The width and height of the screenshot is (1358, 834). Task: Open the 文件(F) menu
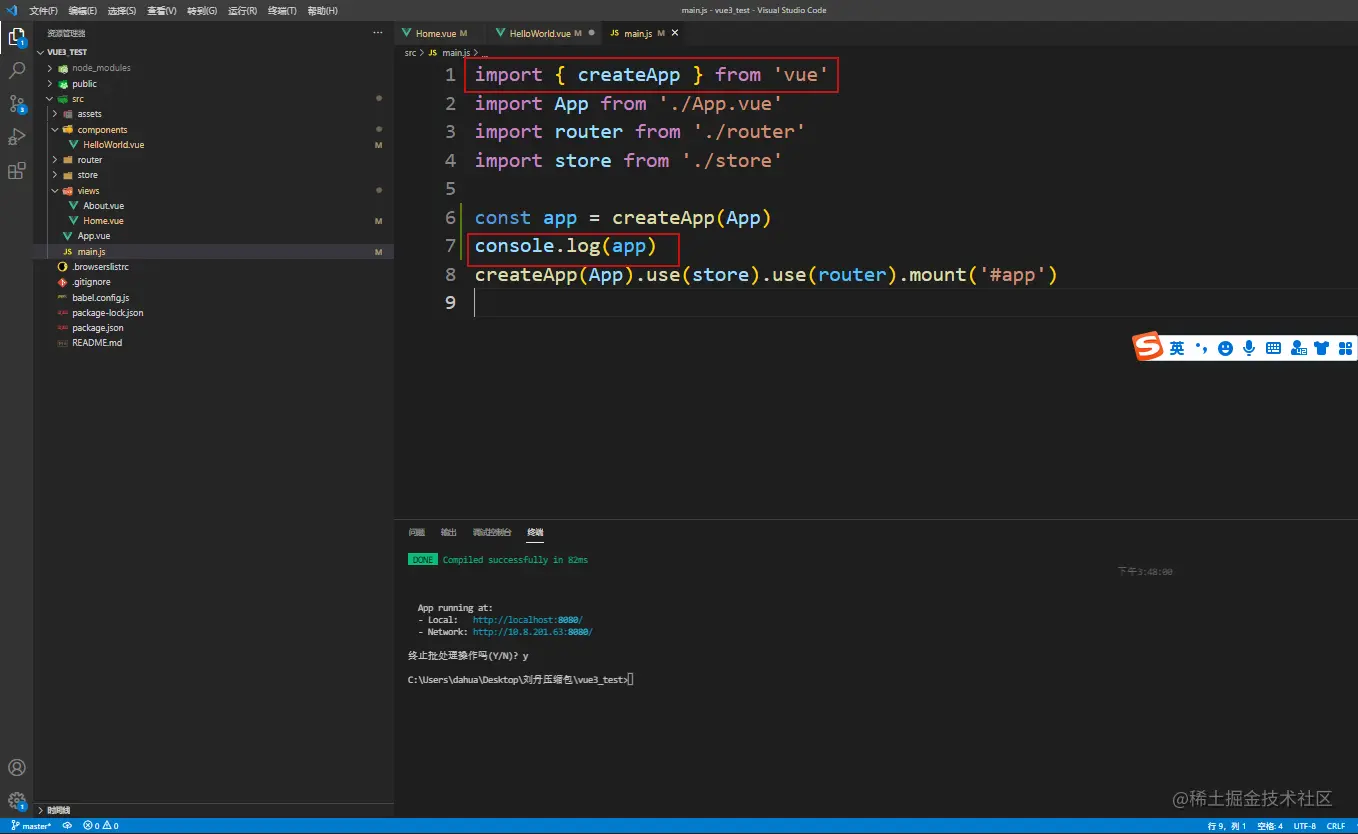point(43,11)
